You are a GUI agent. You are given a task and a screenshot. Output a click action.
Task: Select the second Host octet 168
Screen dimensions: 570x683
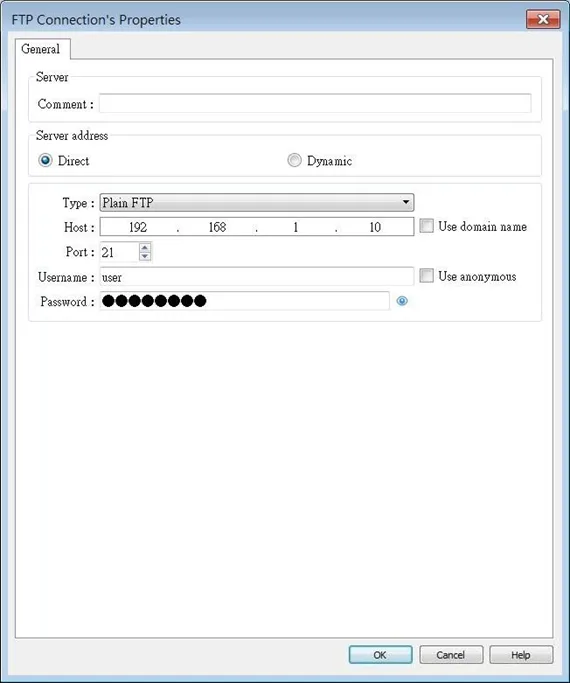tap(217, 227)
